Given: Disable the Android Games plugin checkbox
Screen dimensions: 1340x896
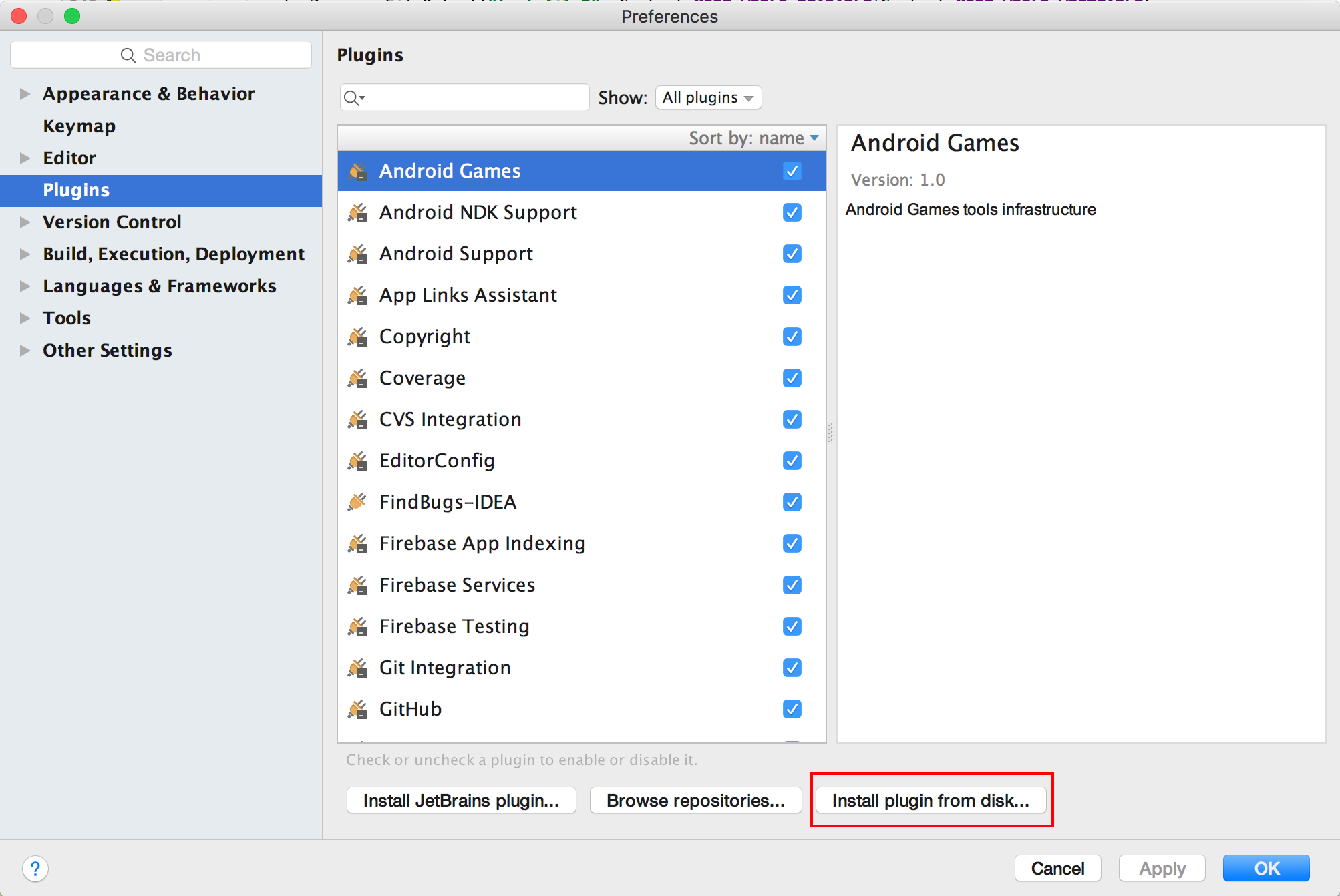Looking at the screenshot, I should 792,171.
